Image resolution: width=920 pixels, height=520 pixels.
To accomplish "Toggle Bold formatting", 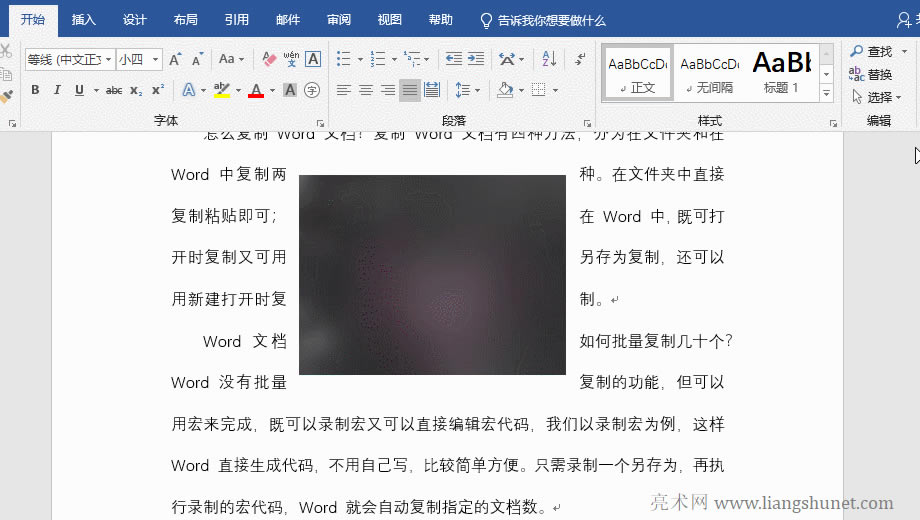I will (x=35, y=91).
